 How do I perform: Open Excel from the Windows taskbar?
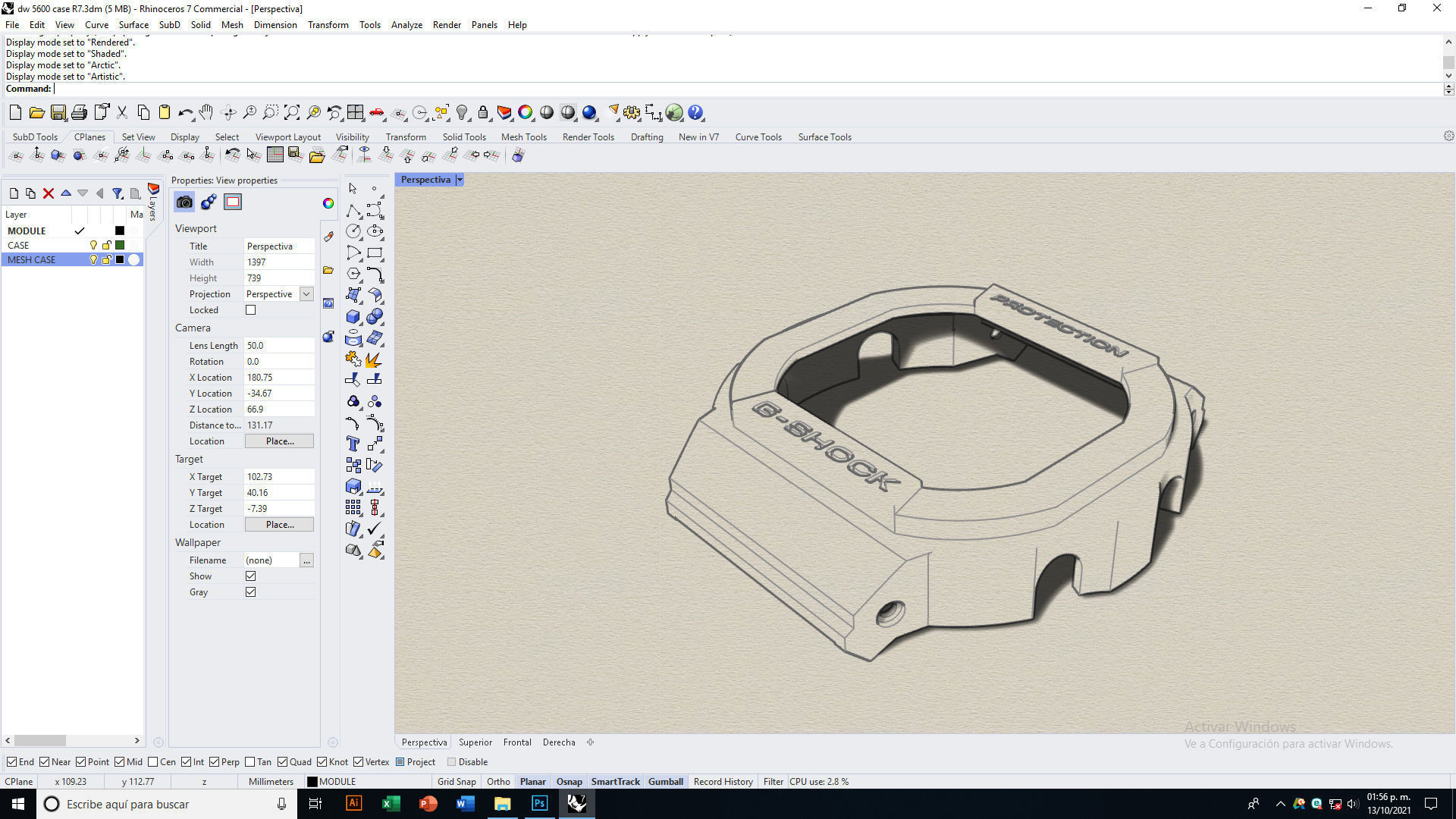click(391, 804)
